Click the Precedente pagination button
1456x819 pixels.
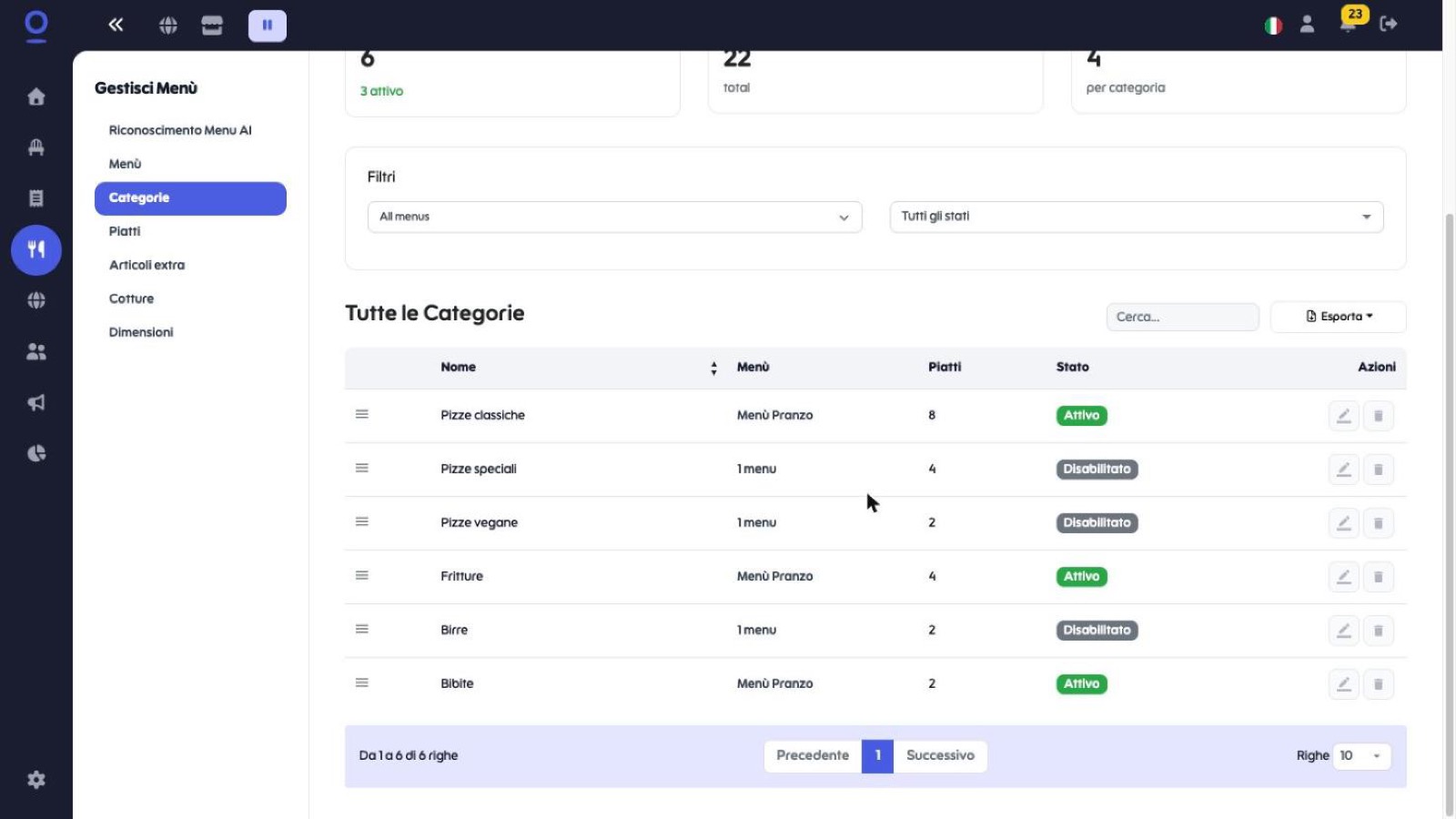tap(813, 756)
